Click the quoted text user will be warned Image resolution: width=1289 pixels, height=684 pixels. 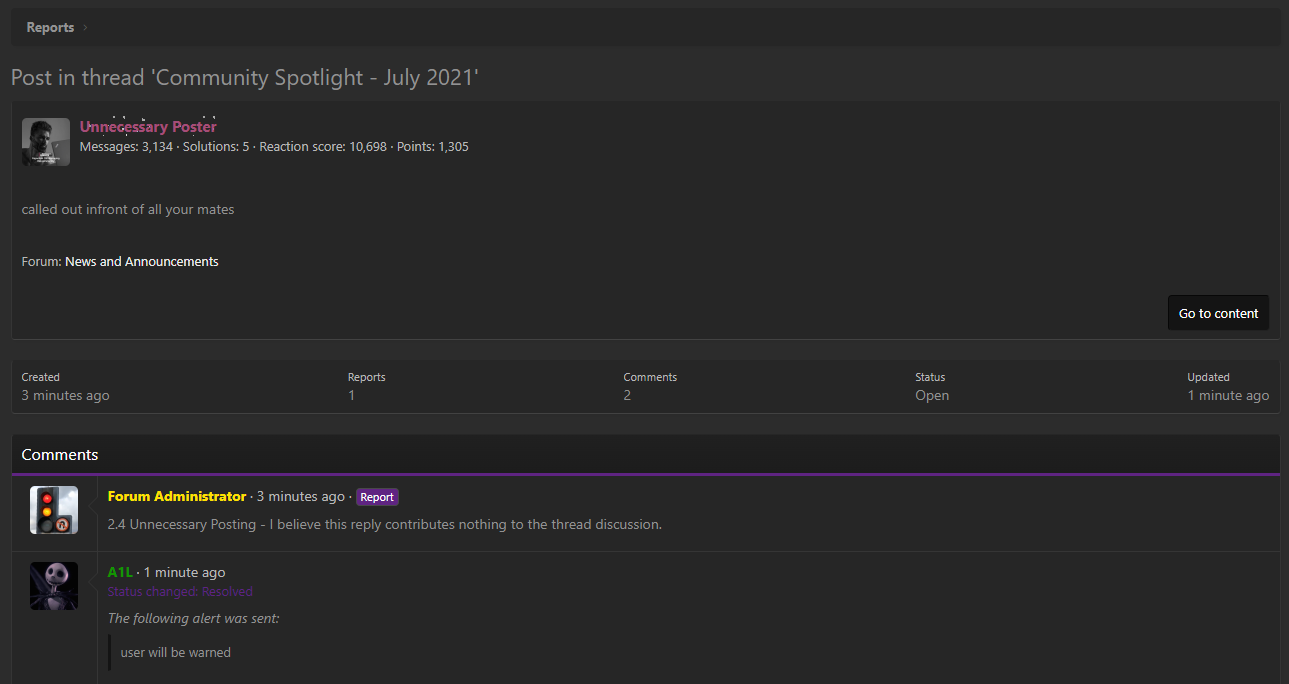(175, 652)
